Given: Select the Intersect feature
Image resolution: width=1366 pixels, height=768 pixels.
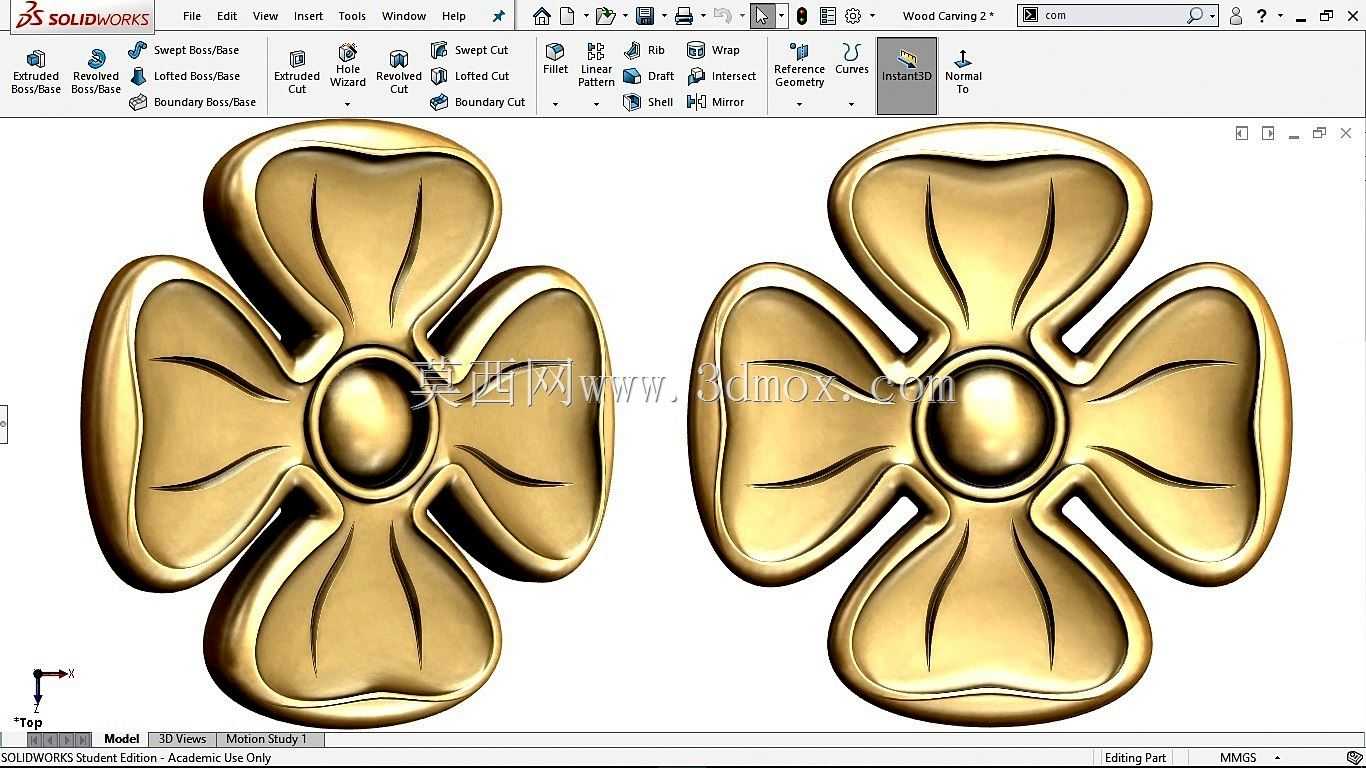Looking at the screenshot, I should click(721, 76).
